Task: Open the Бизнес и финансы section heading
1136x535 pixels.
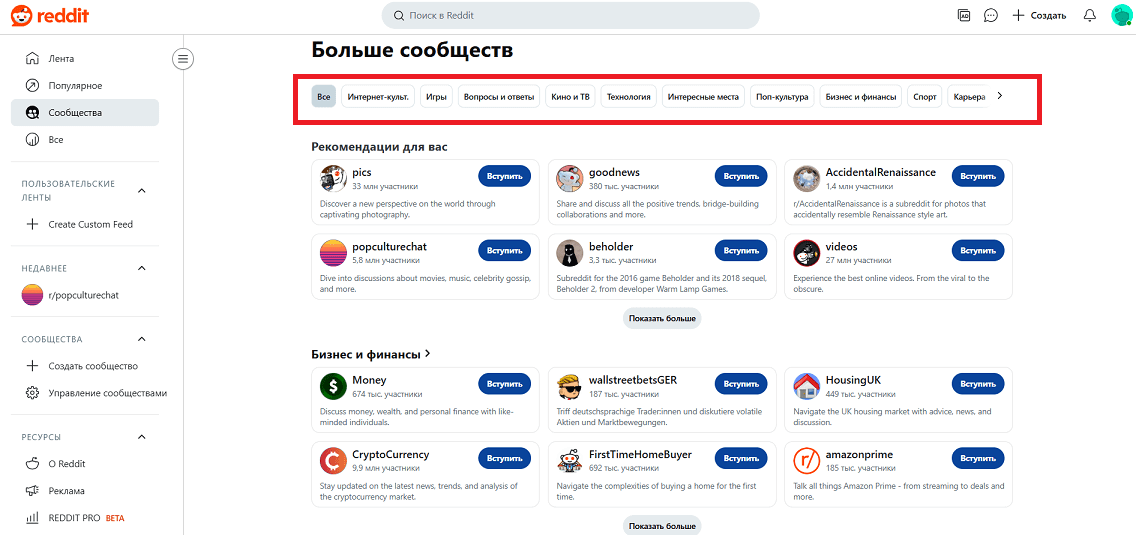Action: (x=371, y=354)
